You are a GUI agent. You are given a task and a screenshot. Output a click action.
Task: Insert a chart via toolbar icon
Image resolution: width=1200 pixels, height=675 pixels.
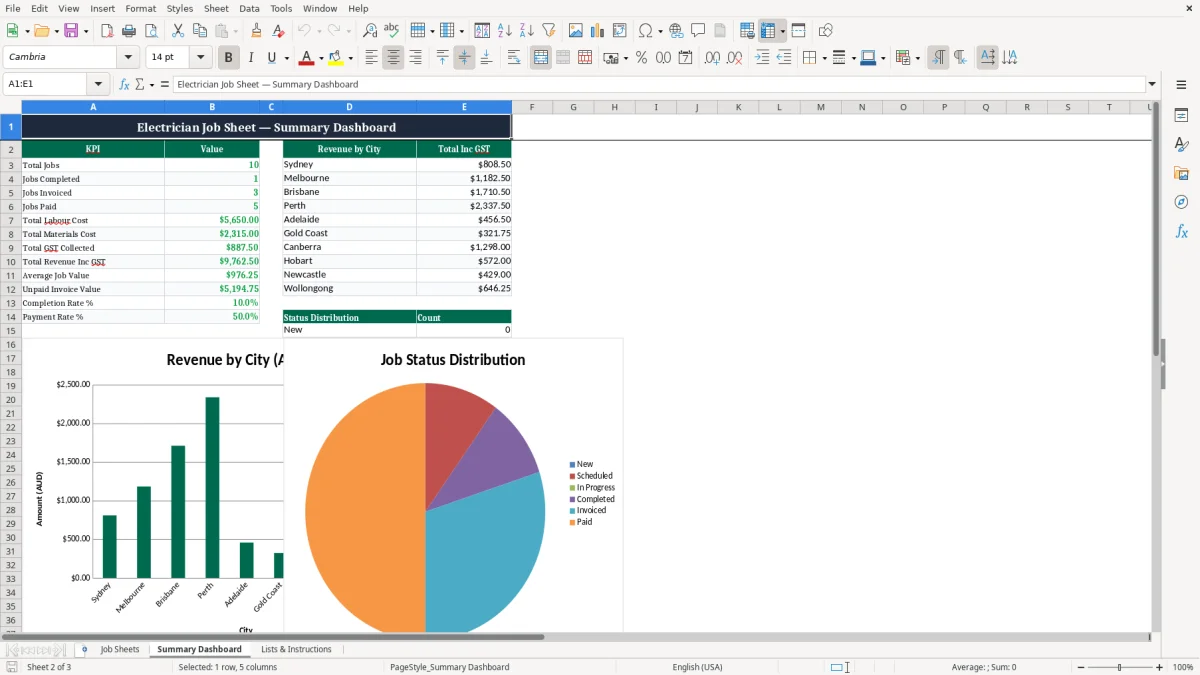point(598,31)
